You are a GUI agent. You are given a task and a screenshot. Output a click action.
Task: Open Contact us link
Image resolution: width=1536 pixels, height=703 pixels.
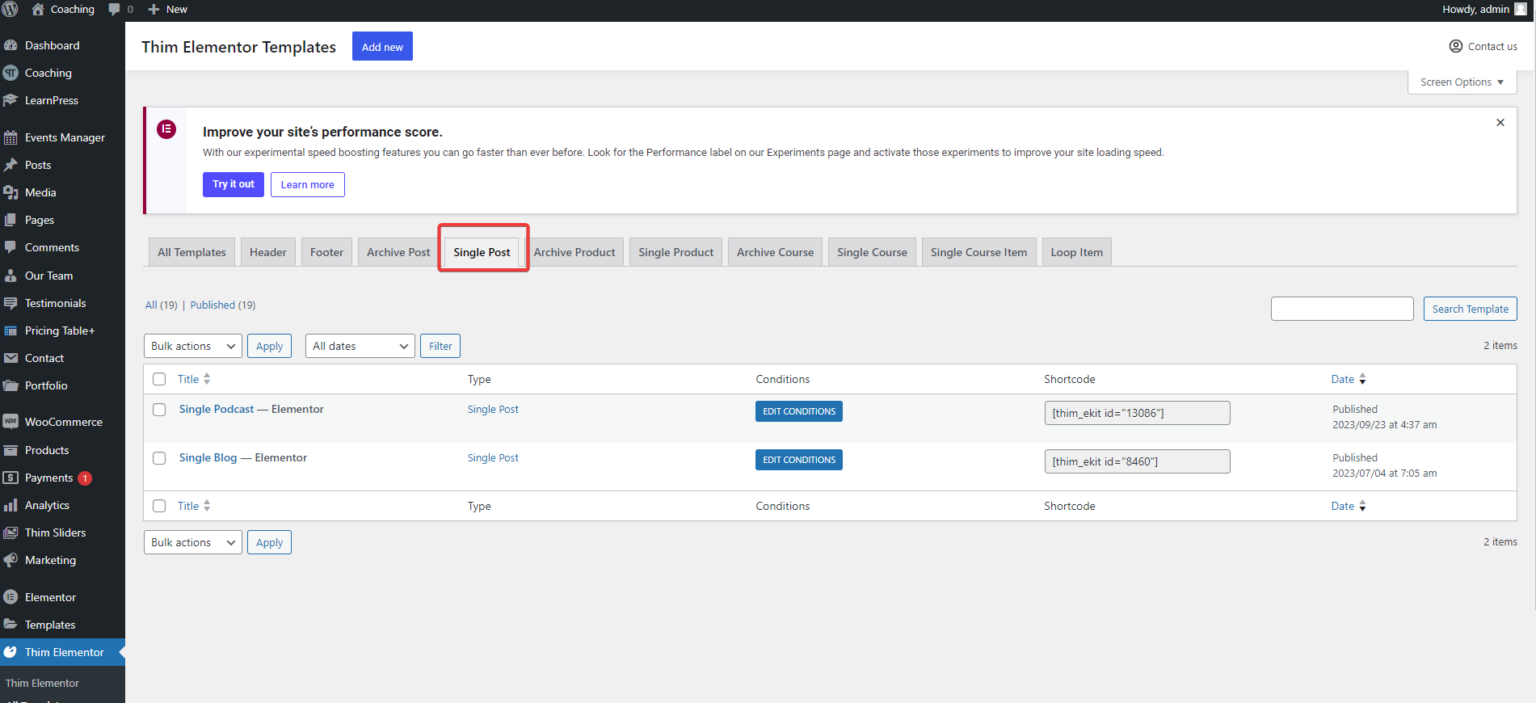click(1483, 46)
